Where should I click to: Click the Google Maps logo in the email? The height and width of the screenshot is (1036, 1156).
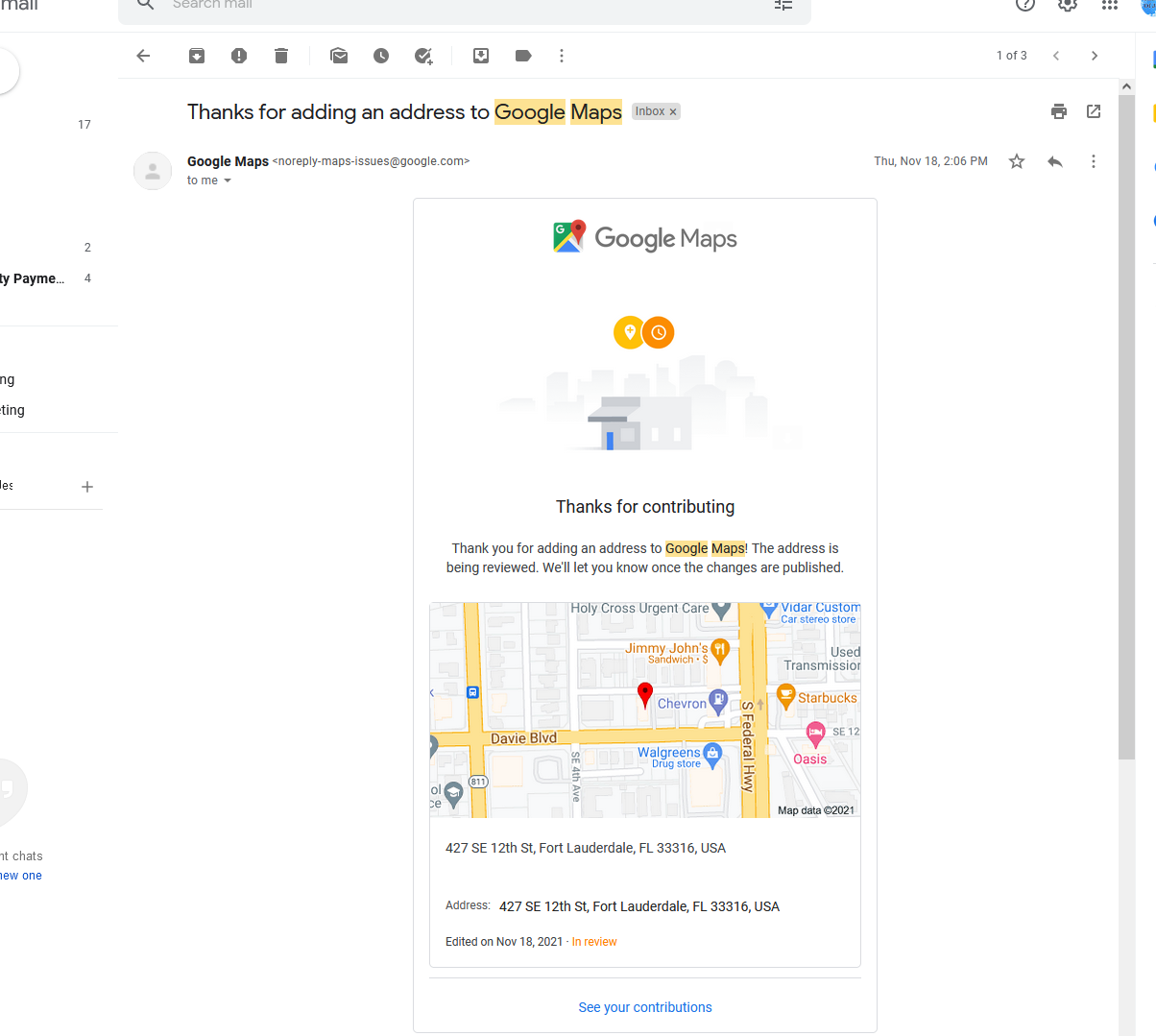pos(645,237)
